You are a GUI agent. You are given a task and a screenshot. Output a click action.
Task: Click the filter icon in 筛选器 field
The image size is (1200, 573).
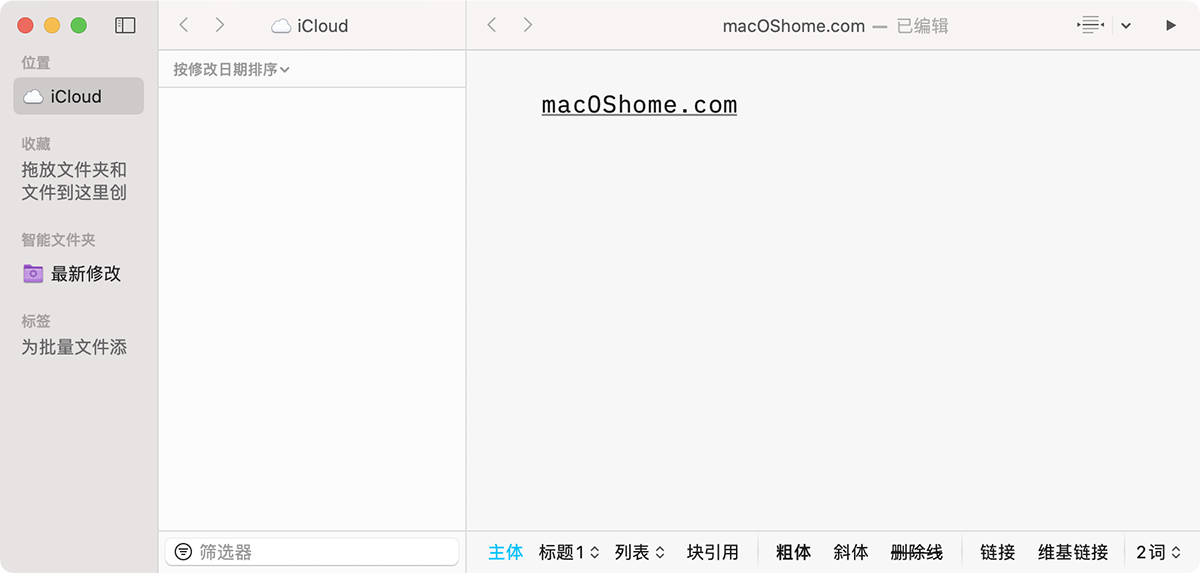pyautogui.click(x=183, y=552)
